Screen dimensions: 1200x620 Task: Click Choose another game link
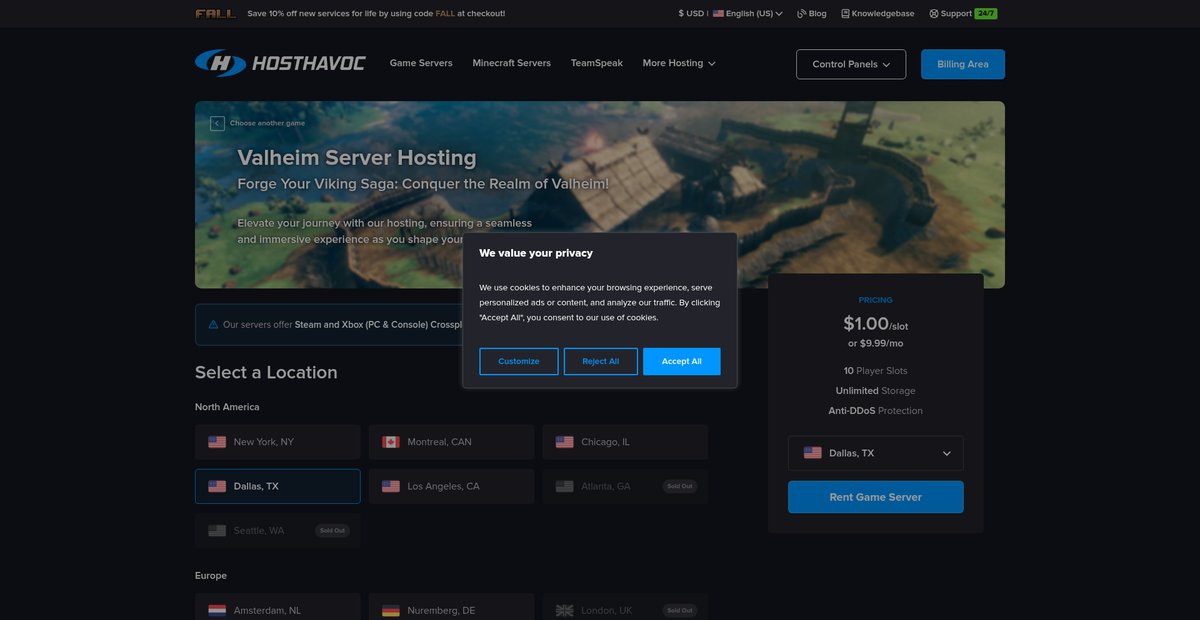267,123
